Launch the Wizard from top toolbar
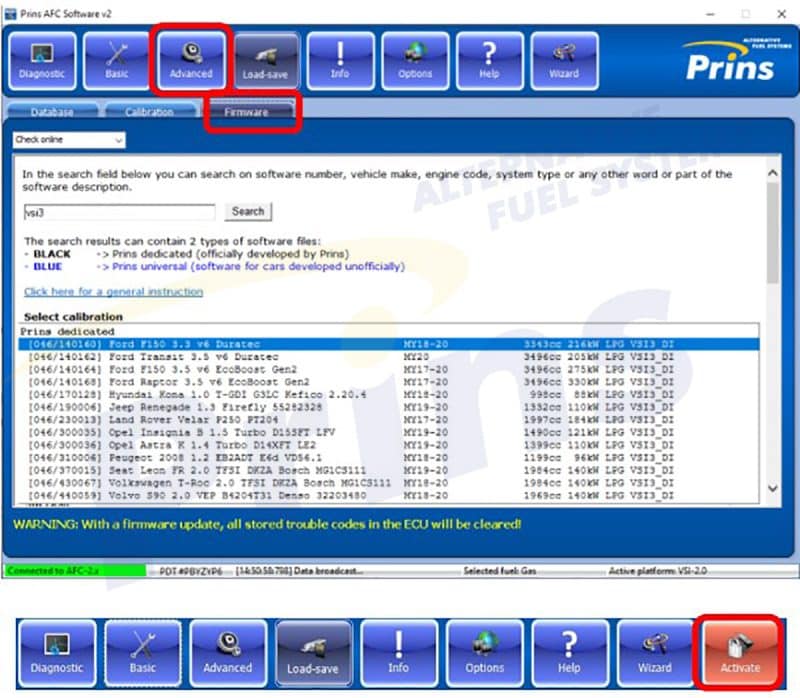Viewport: 800px width, 698px height. (x=564, y=60)
